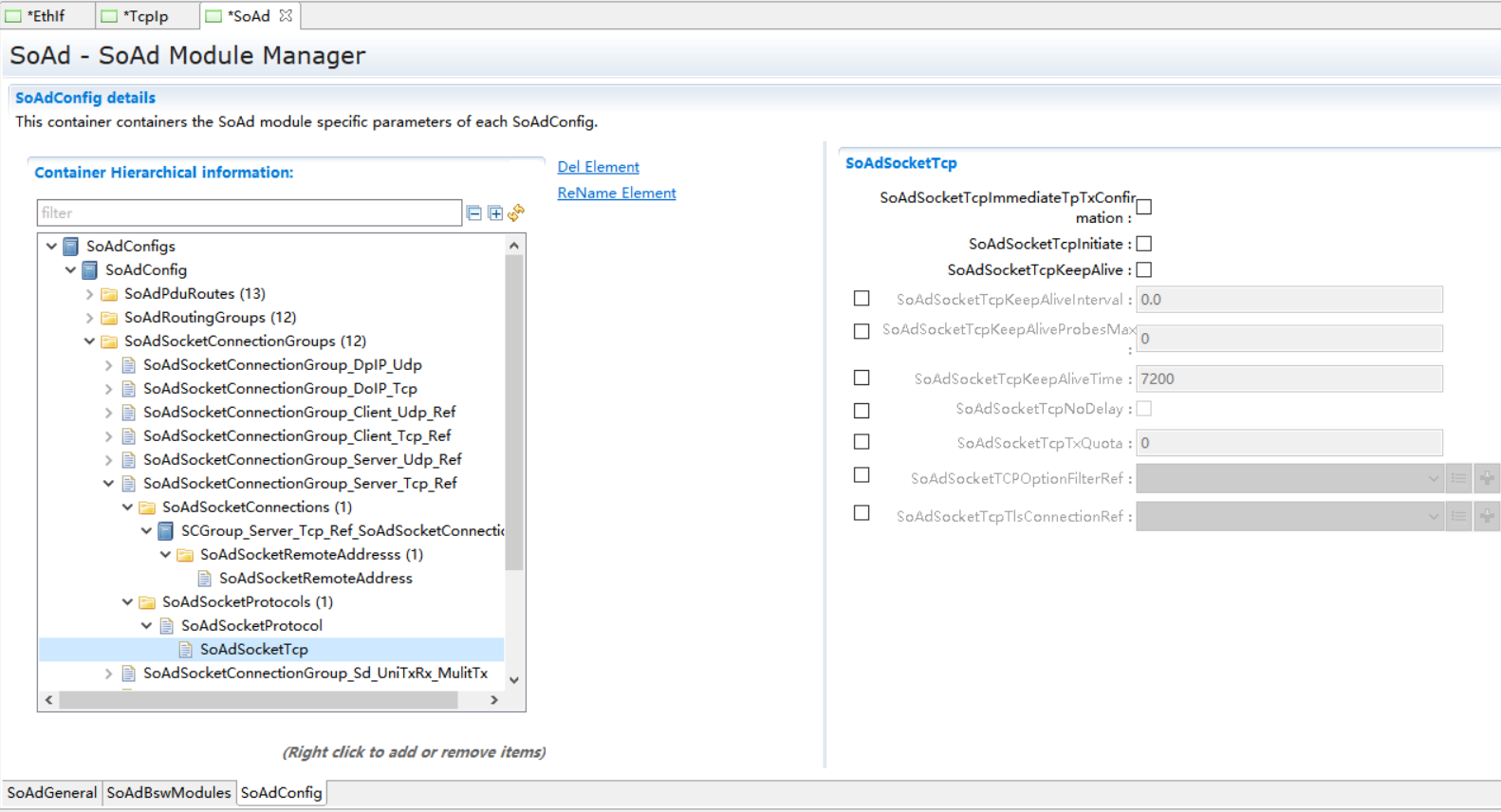Click the ReName Element link

click(616, 193)
